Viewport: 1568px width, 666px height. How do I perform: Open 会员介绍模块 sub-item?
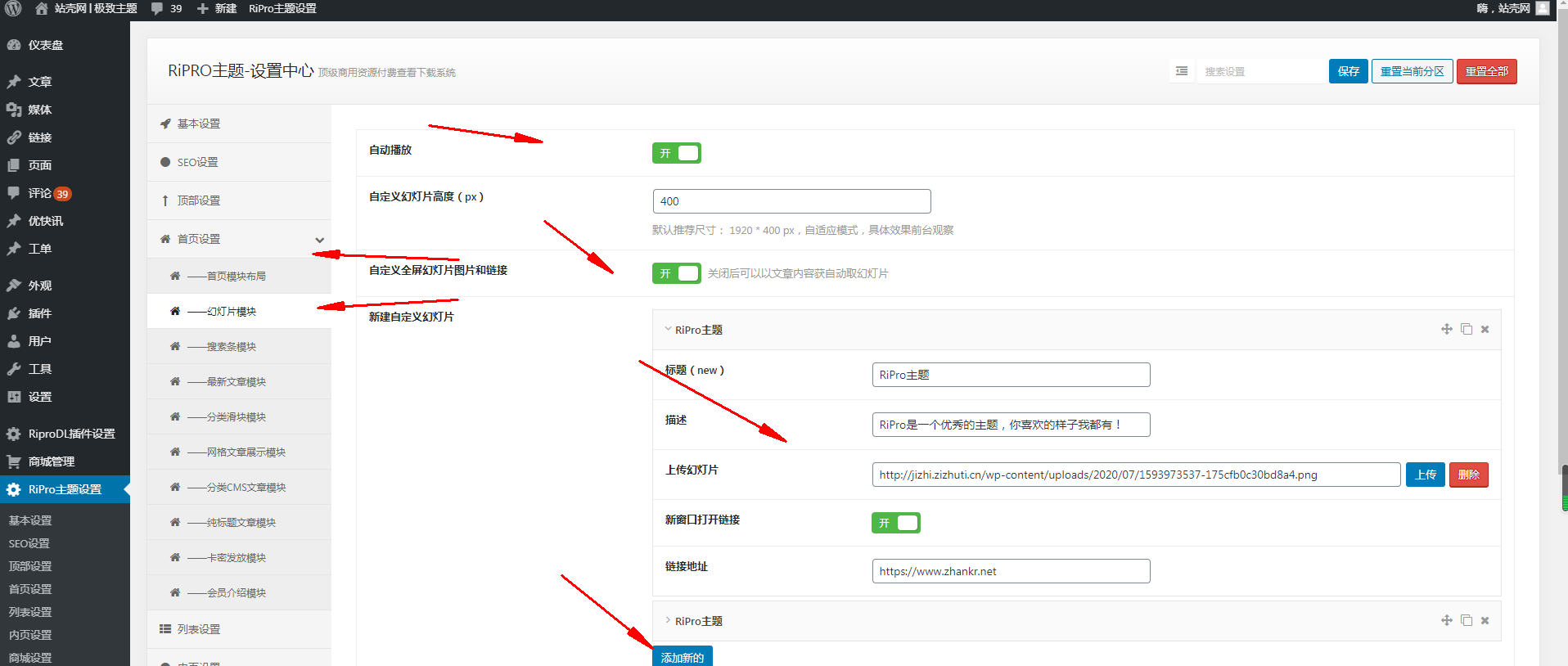point(239,592)
